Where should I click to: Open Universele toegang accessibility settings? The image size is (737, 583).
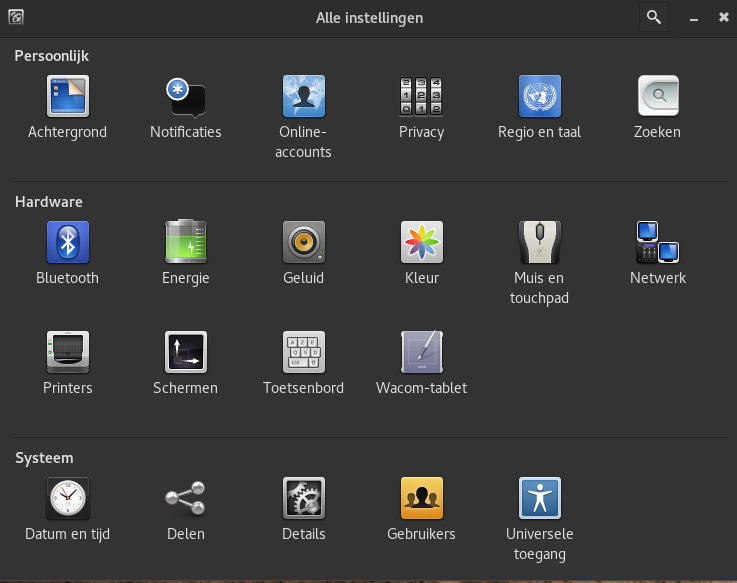point(540,520)
